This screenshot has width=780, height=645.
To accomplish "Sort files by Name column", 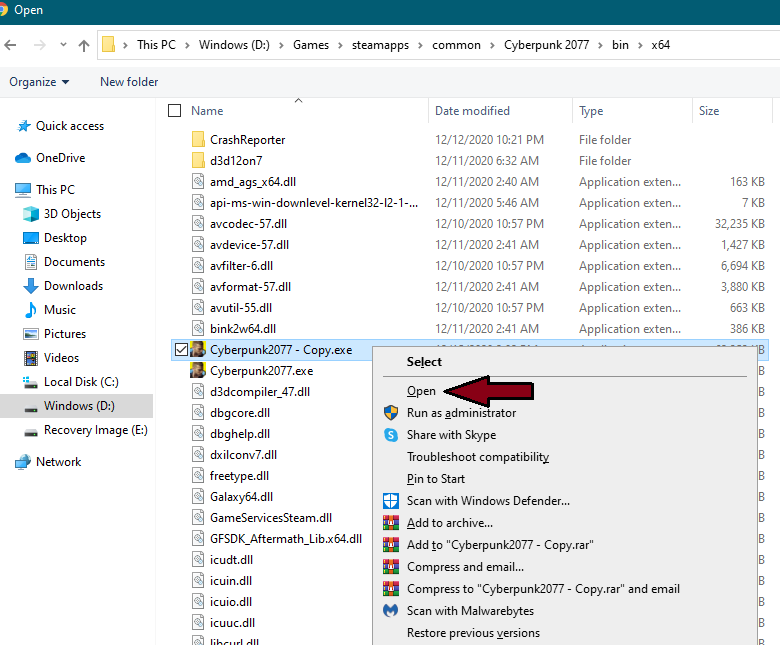I will click(x=207, y=110).
